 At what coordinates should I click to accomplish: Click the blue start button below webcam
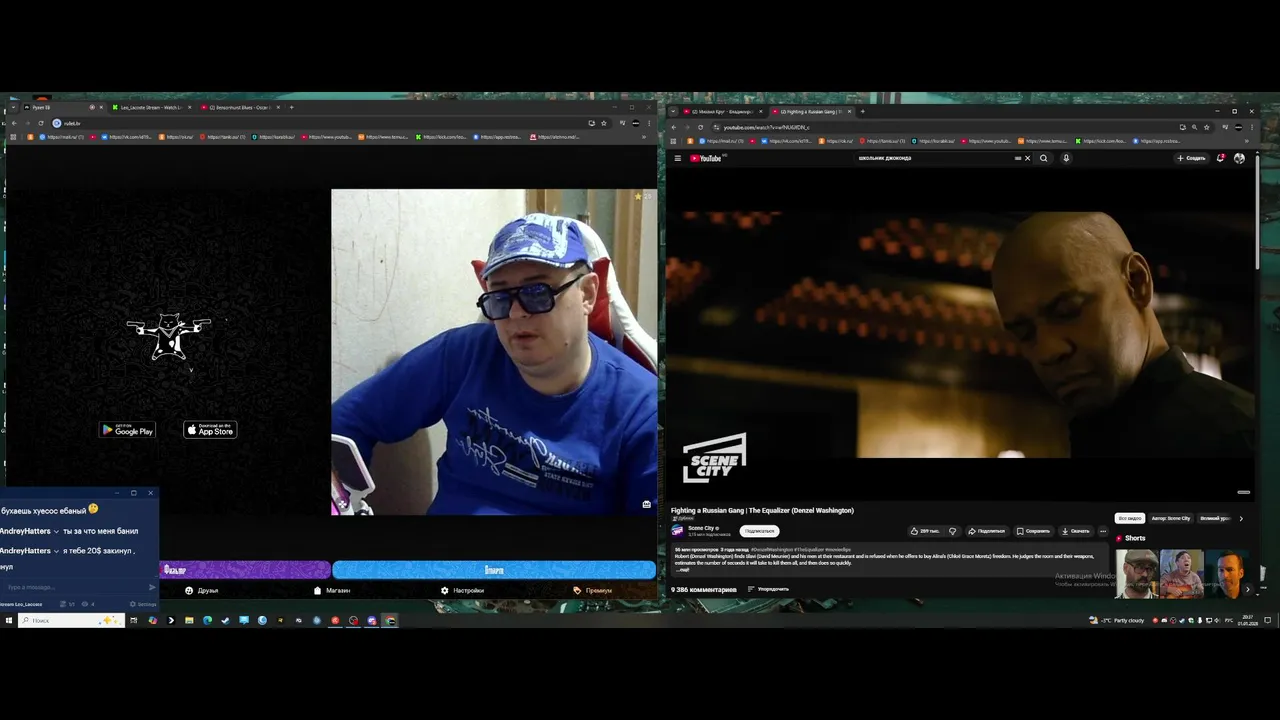[494, 570]
